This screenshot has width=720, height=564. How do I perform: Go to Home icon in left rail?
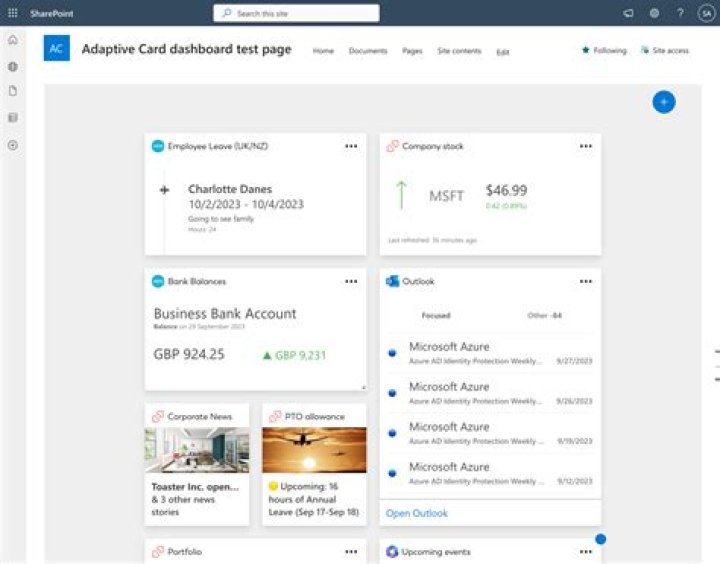(x=13, y=40)
